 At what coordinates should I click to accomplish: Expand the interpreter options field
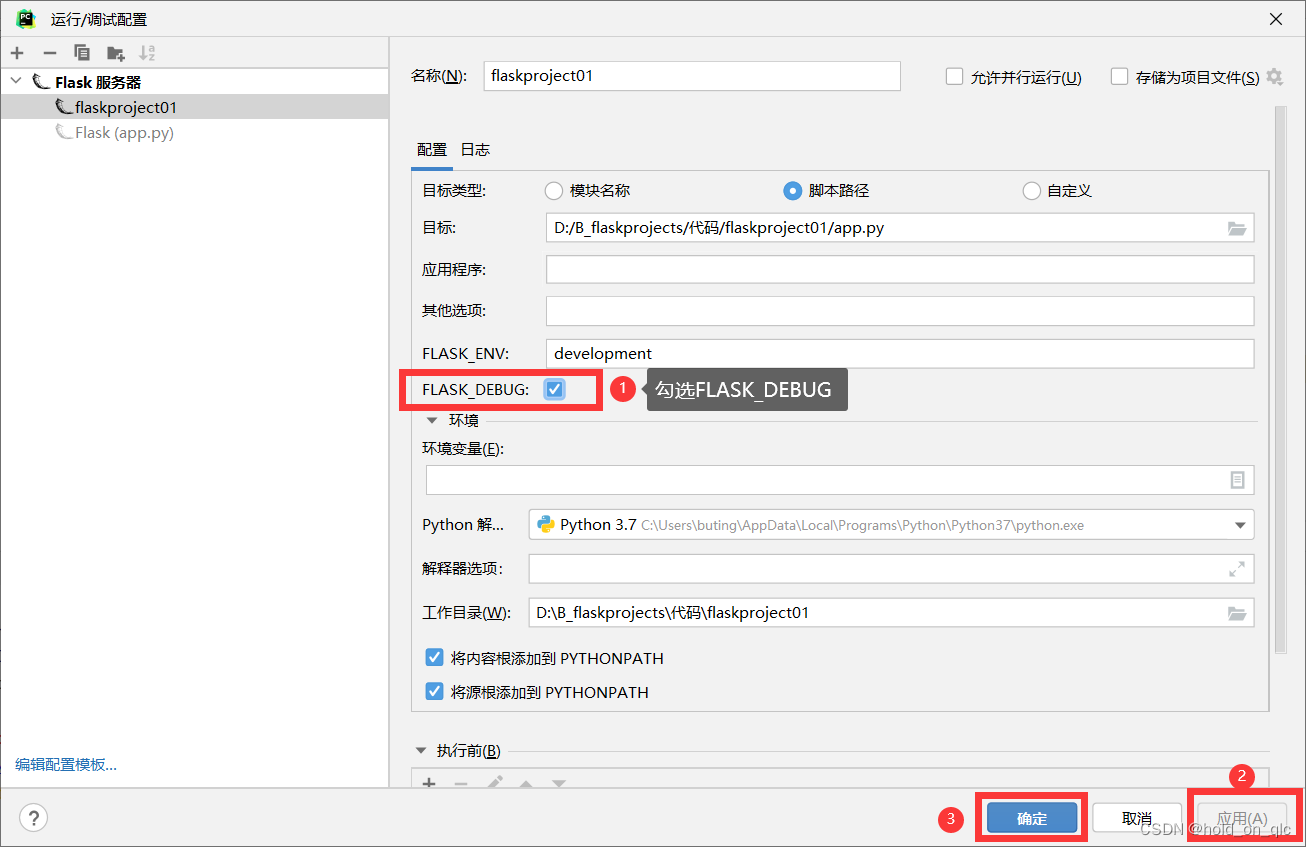pos(1237,569)
